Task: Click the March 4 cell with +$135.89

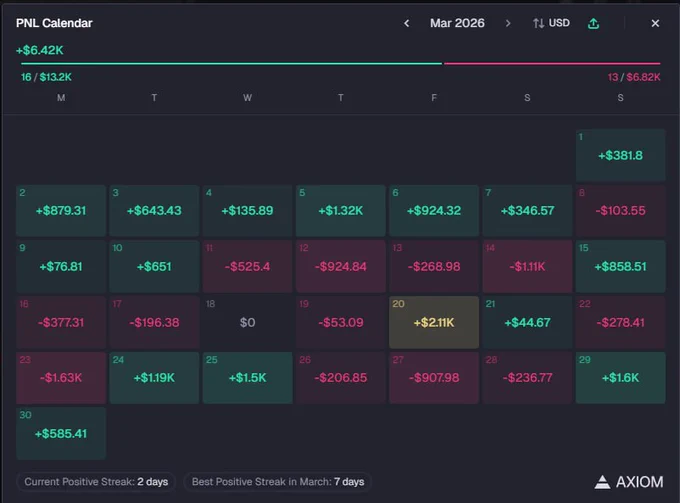Action: click(x=248, y=211)
